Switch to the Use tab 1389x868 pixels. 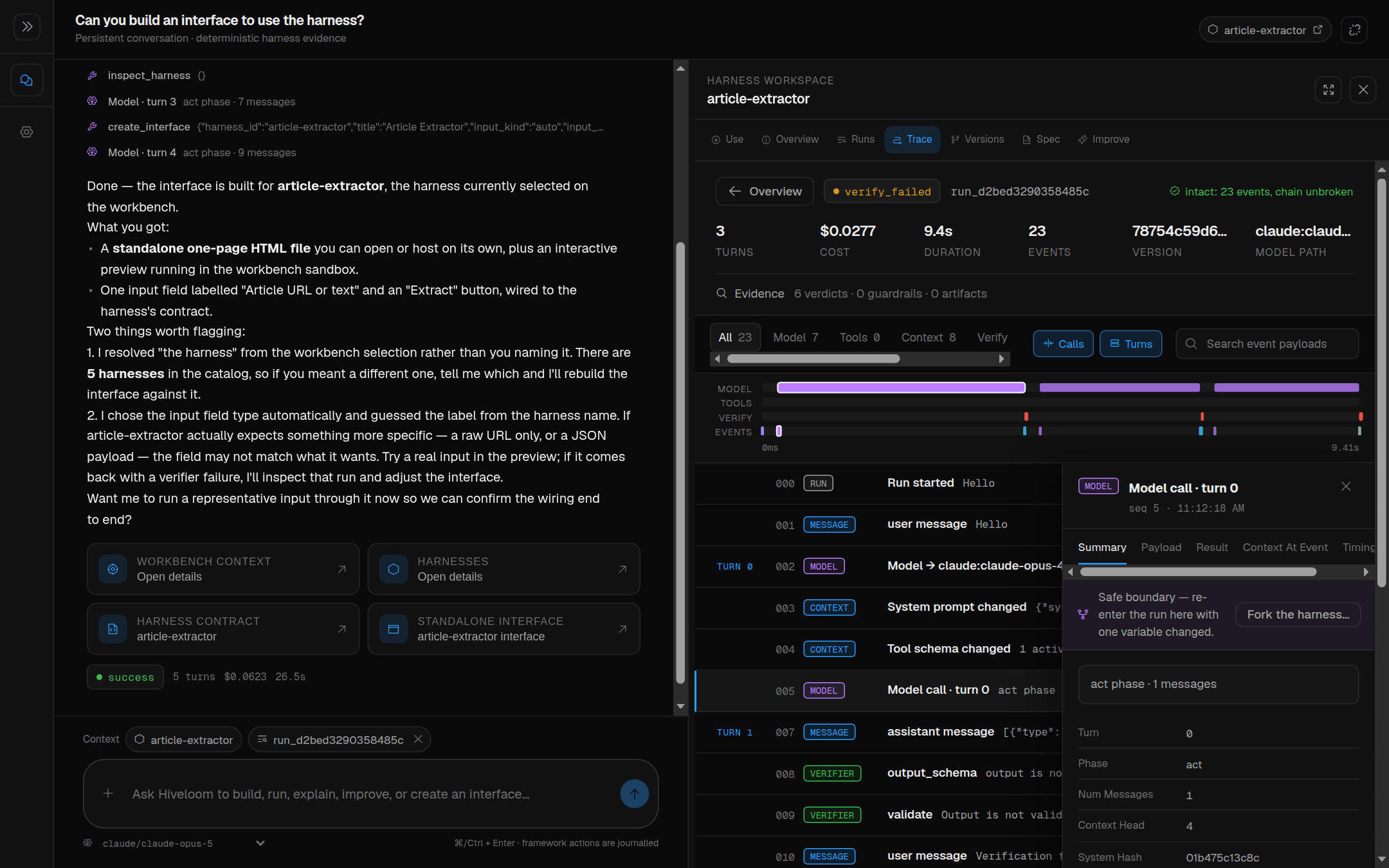click(727, 140)
